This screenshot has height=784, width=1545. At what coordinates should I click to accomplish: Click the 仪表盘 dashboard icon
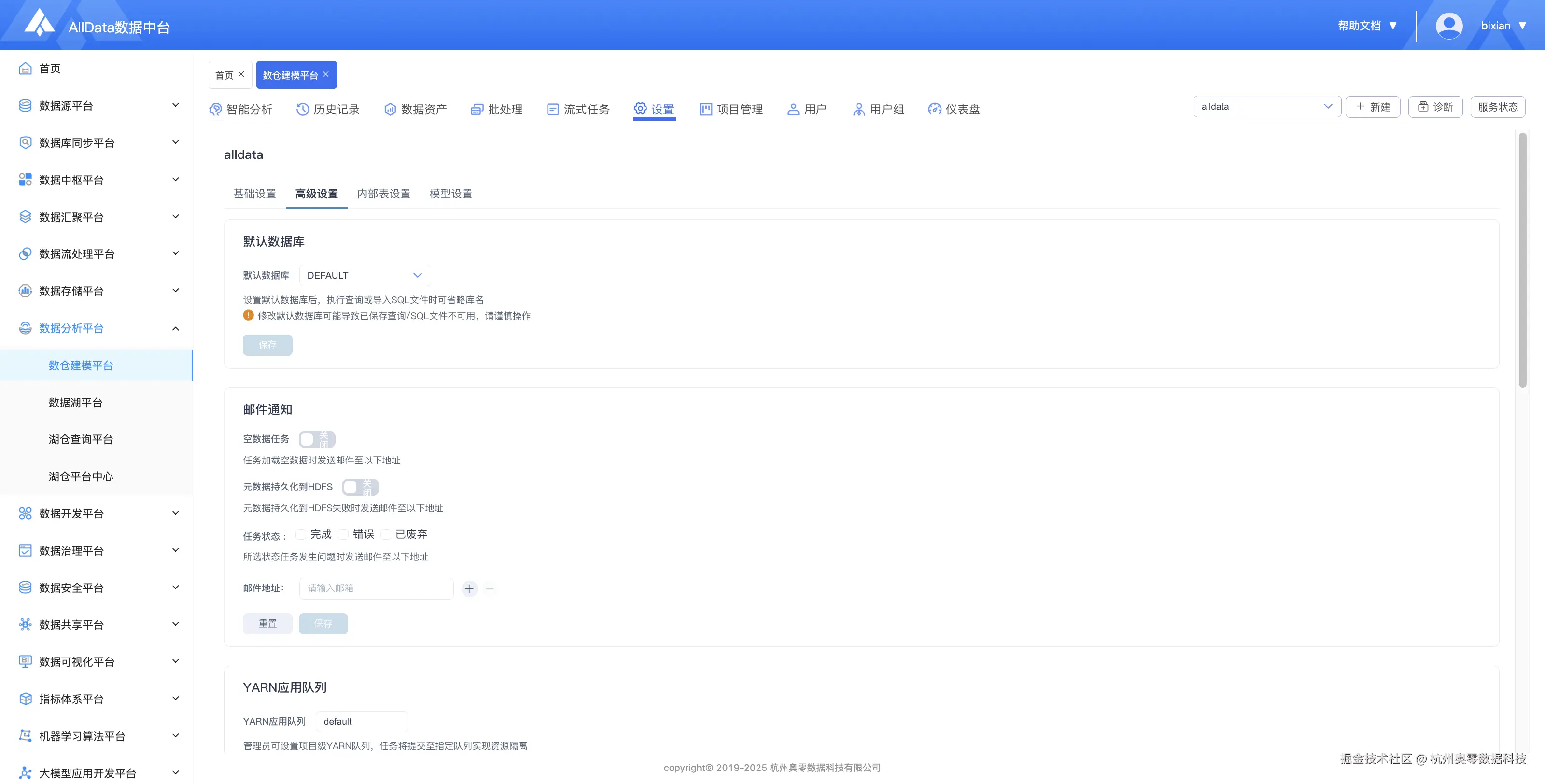(x=934, y=109)
